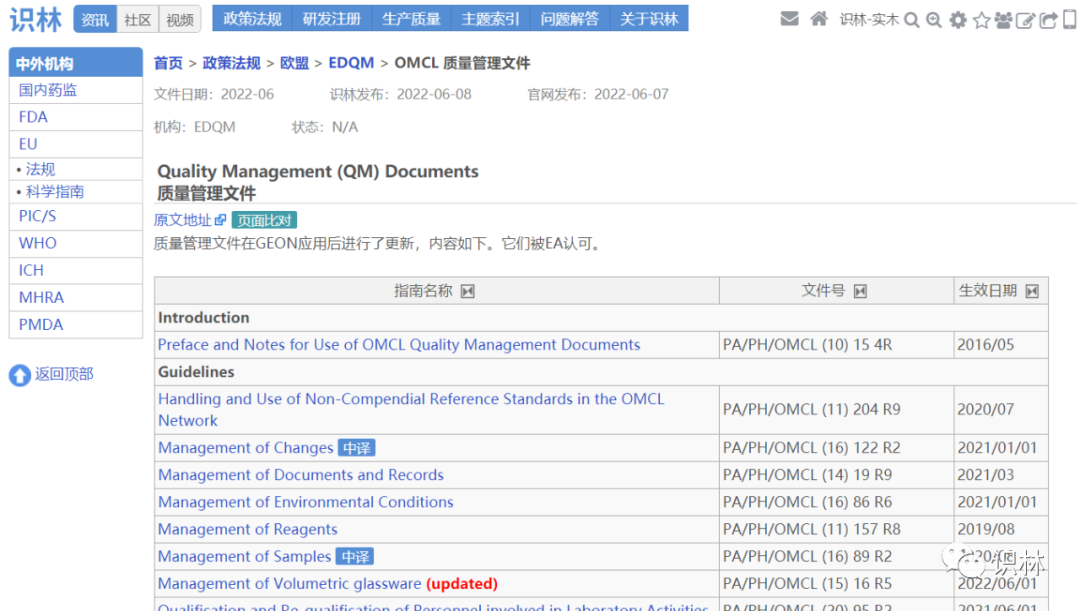Image resolution: width=1080 pixels, height=611 pixels.
Task: Open the mail envelope icon
Action: click(x=789, y=19)
